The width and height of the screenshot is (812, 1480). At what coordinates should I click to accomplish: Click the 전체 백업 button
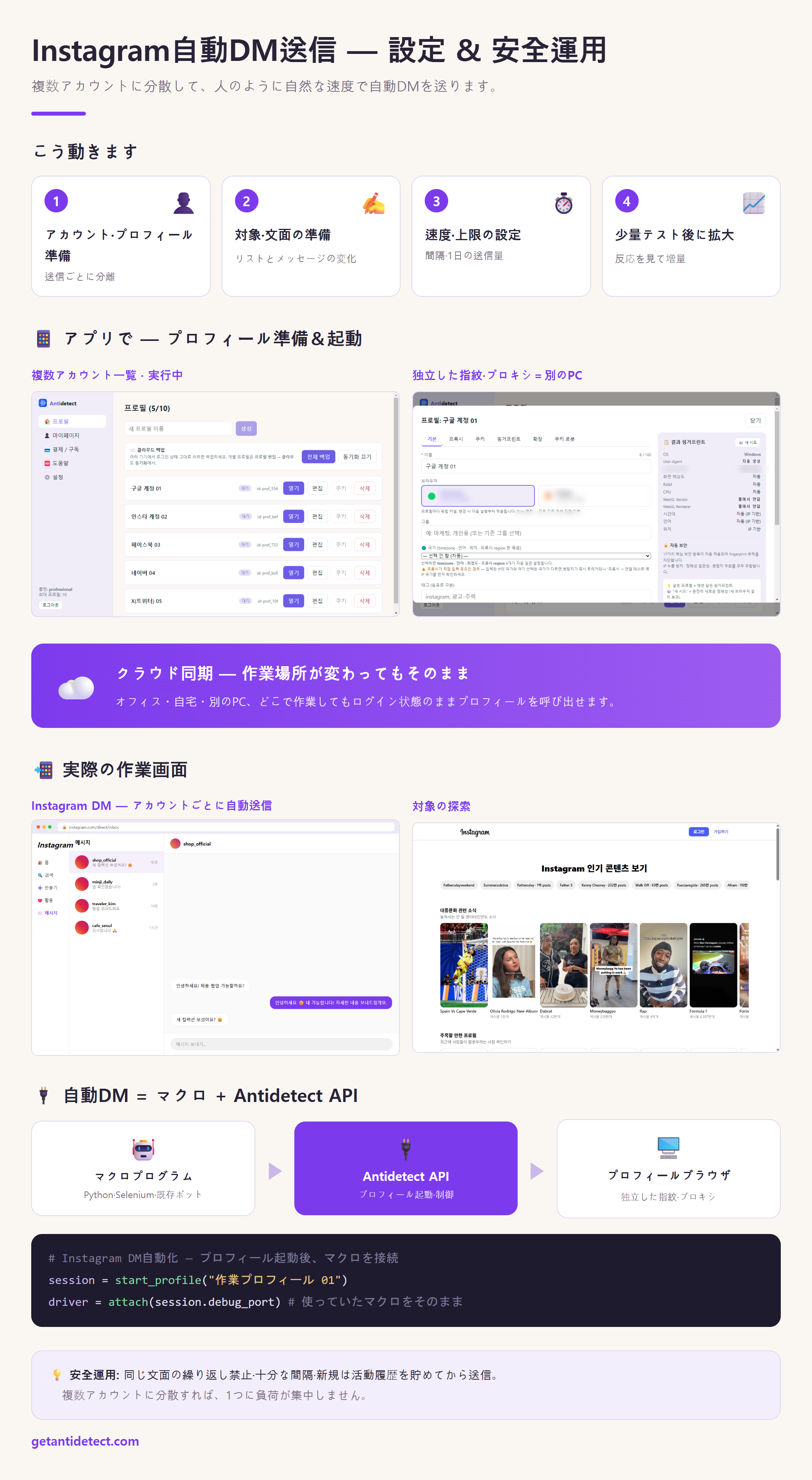pos(318,457)
